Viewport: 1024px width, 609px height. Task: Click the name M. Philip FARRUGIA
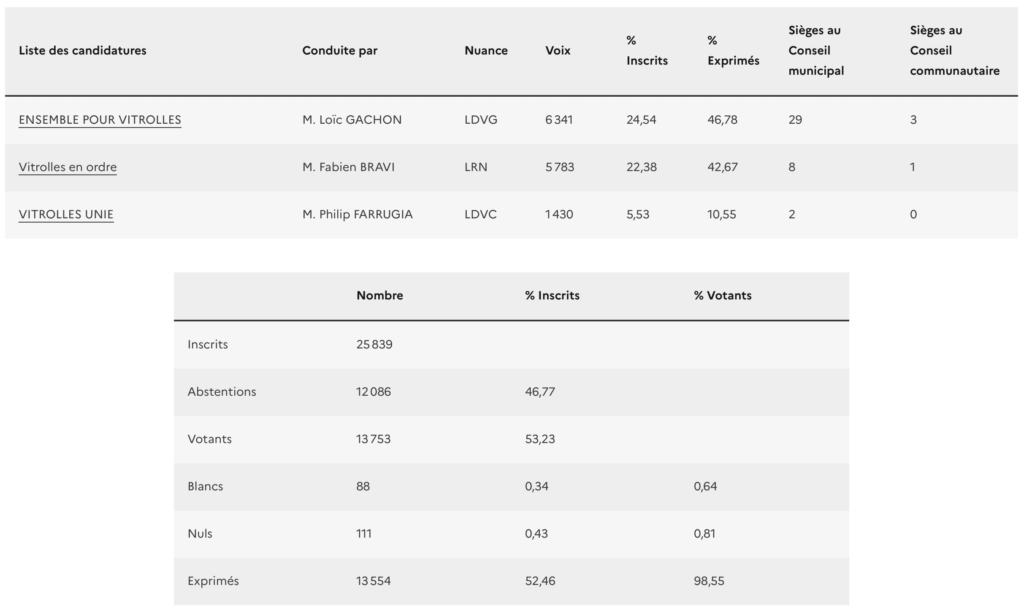click(x=358, y=214)
